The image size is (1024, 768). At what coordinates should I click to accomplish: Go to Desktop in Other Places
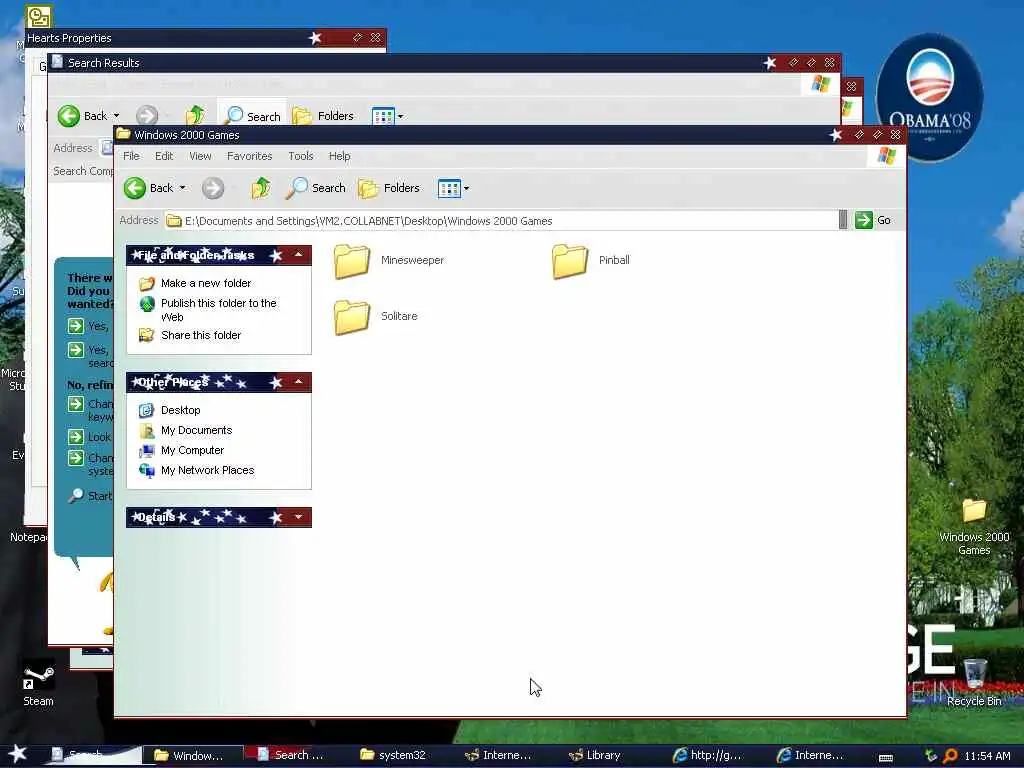click(x=180, y=410)
